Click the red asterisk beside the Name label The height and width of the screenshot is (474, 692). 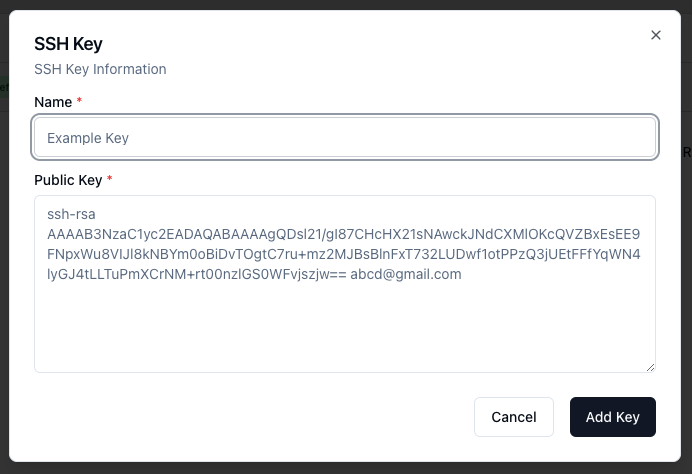(79, 100)
